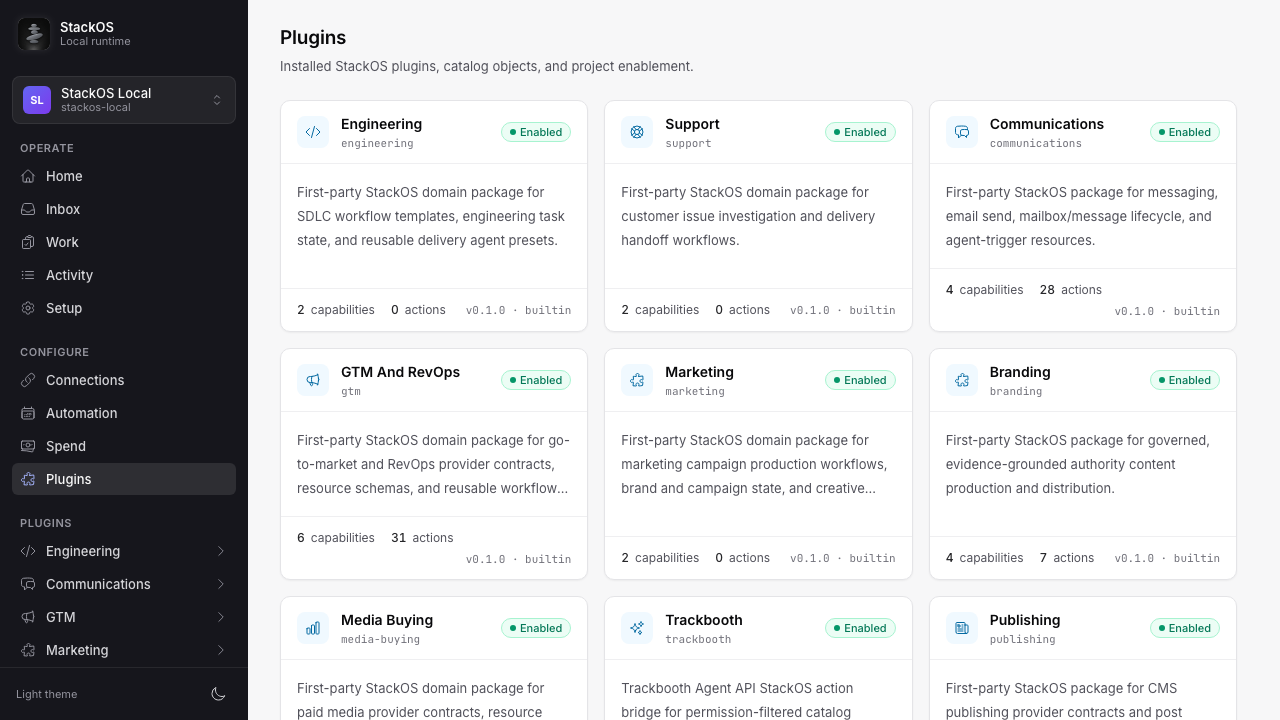Click the Engineering card code icon
This screenshot has height=720, width=1280.
pos(313,132)
